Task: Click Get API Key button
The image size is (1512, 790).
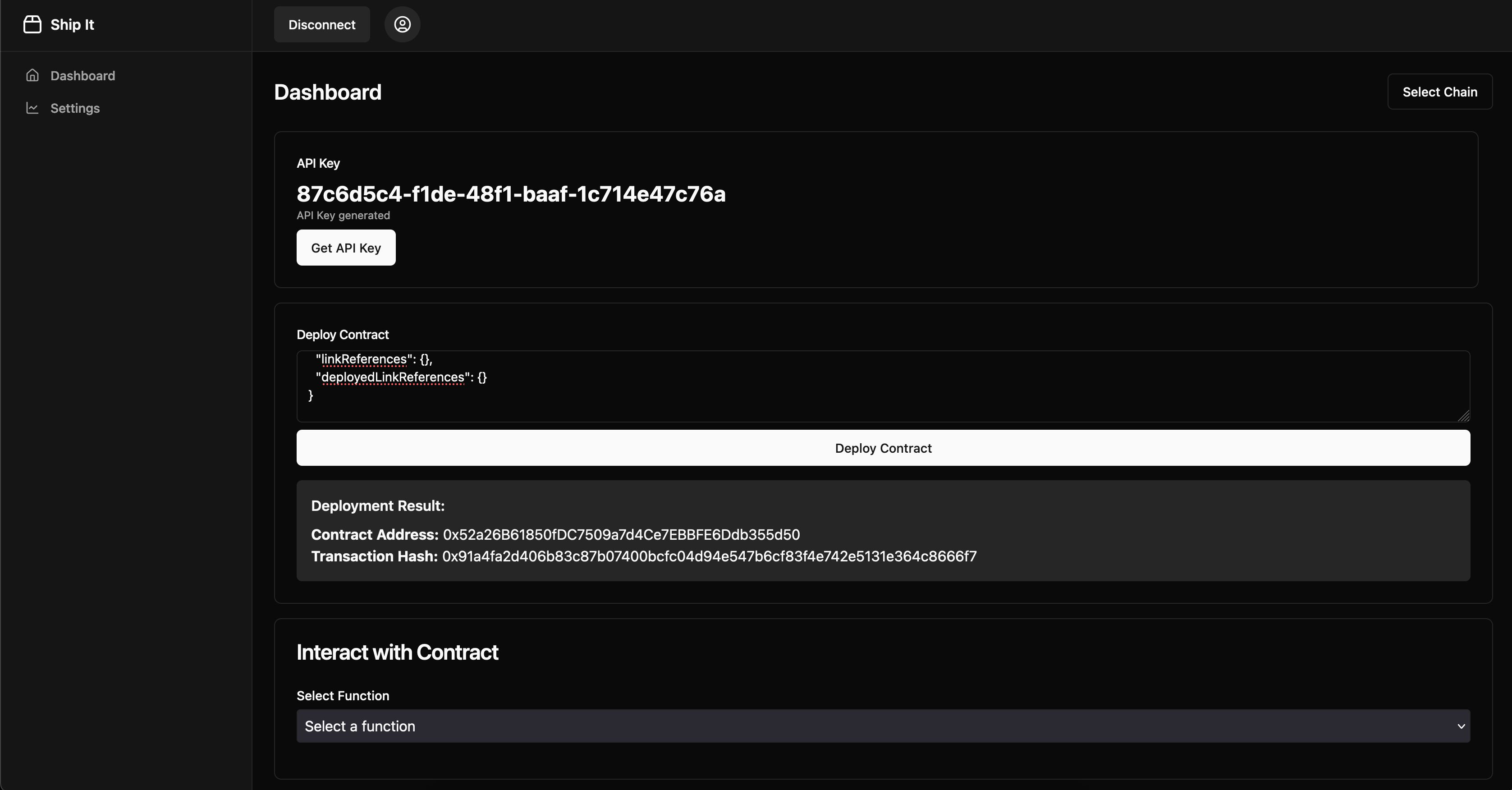Action: coord(346,248)
